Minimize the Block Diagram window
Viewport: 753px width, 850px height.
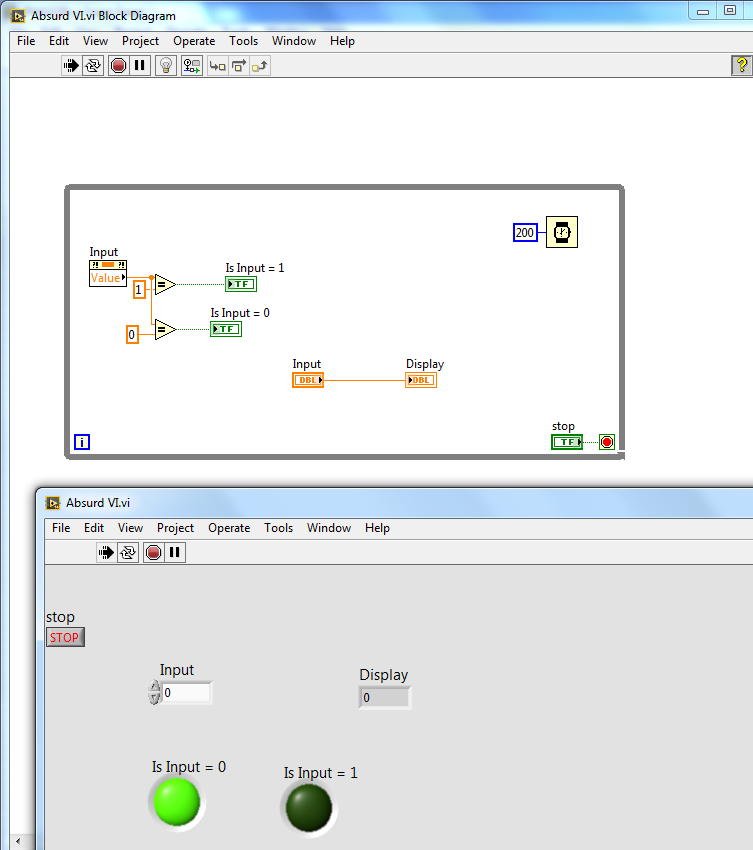click(x=703, y=11)
